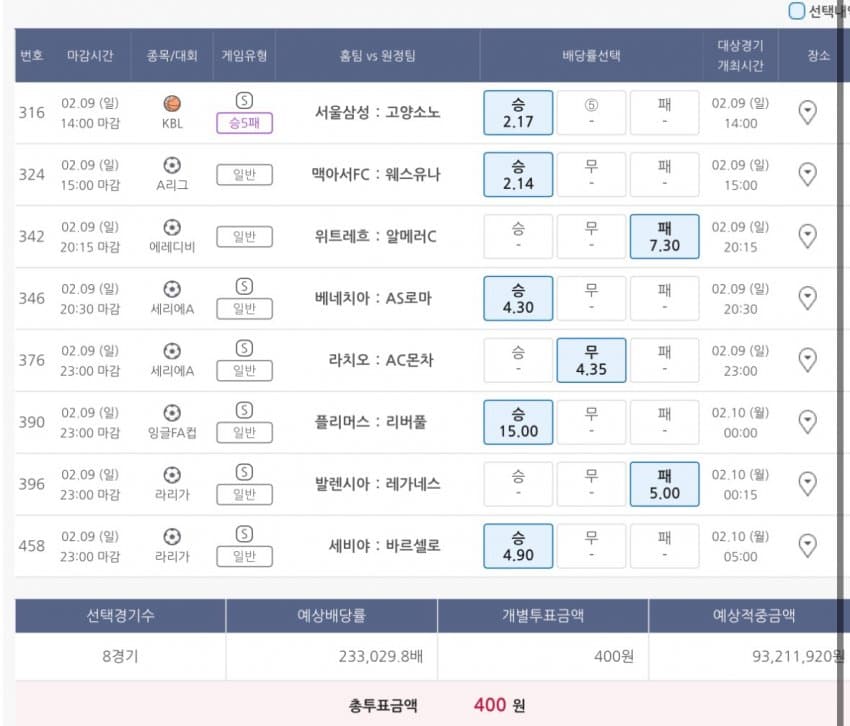Open location pin for match 396

808,484
